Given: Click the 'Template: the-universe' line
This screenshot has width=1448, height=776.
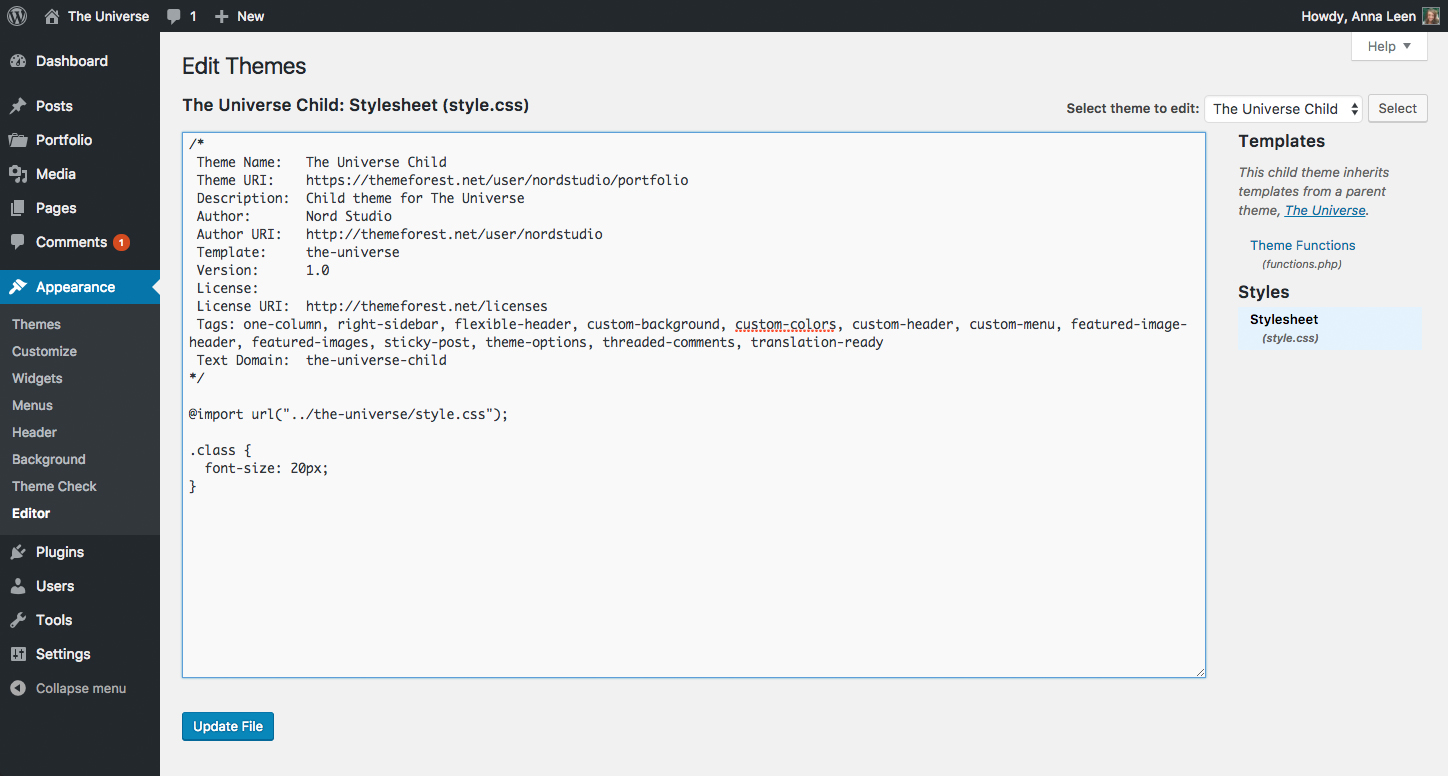Looking at the screenshot, I should point(298,252).
